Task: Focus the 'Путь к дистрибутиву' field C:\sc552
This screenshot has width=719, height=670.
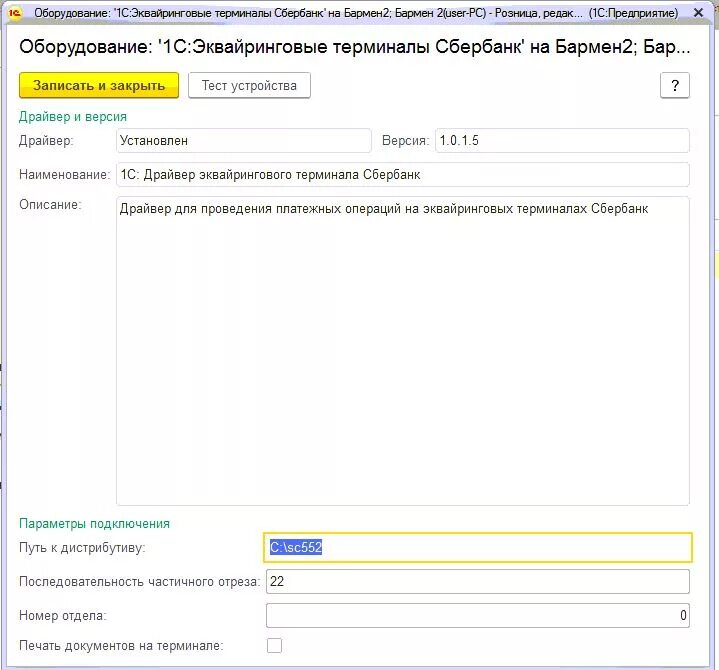Action: point(477,547)
